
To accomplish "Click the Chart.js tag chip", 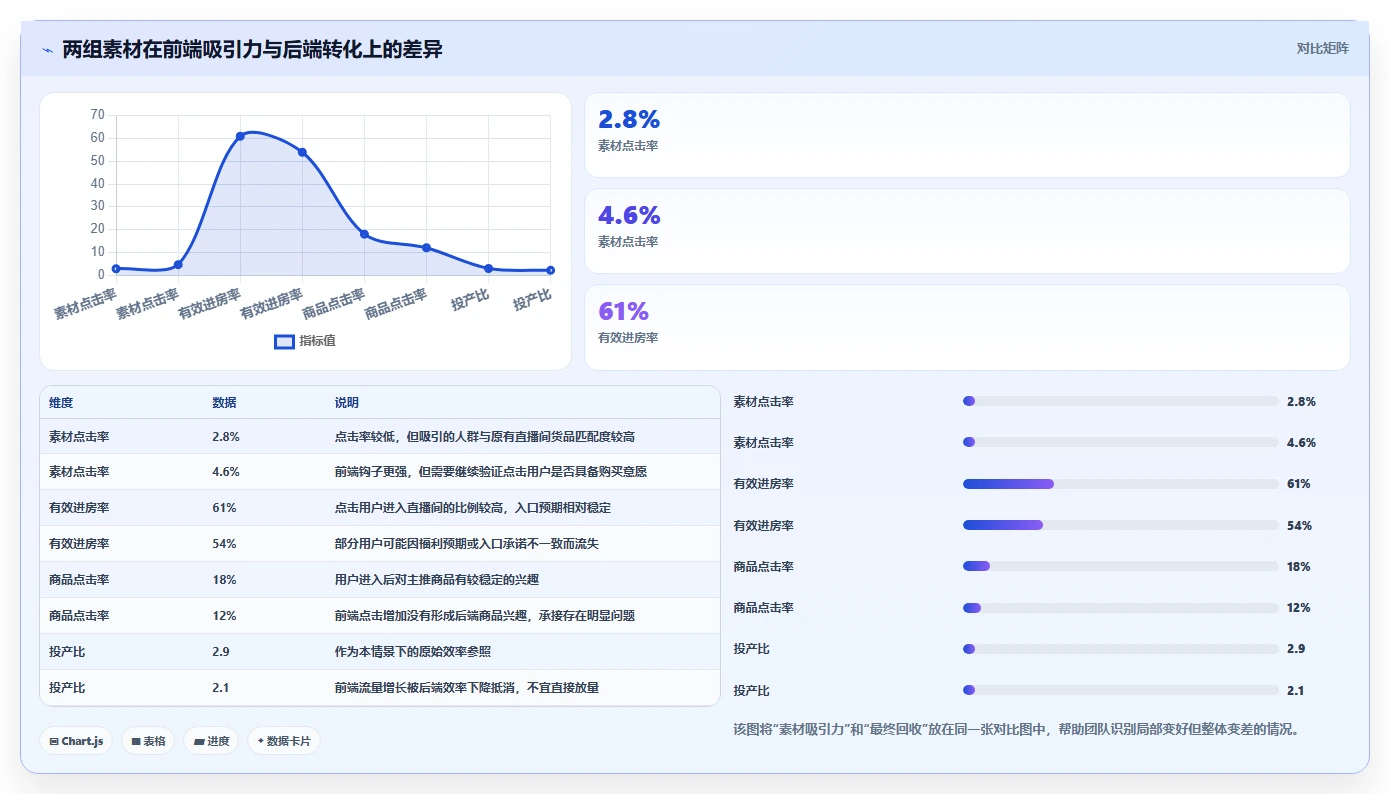I will [x=77, y=741].
